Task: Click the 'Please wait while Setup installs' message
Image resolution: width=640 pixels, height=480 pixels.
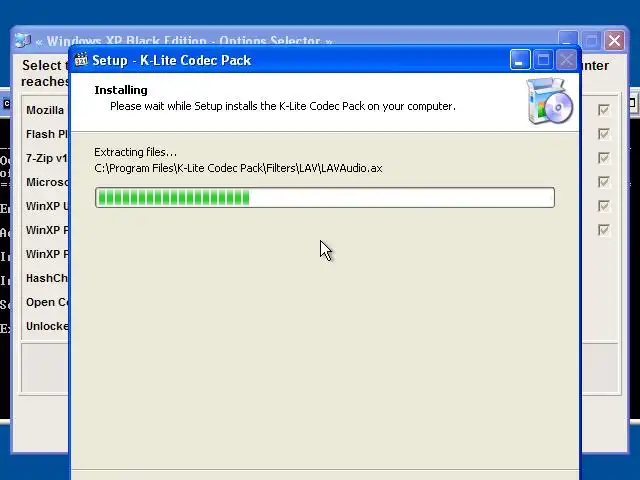Action: tap(283, 106)
